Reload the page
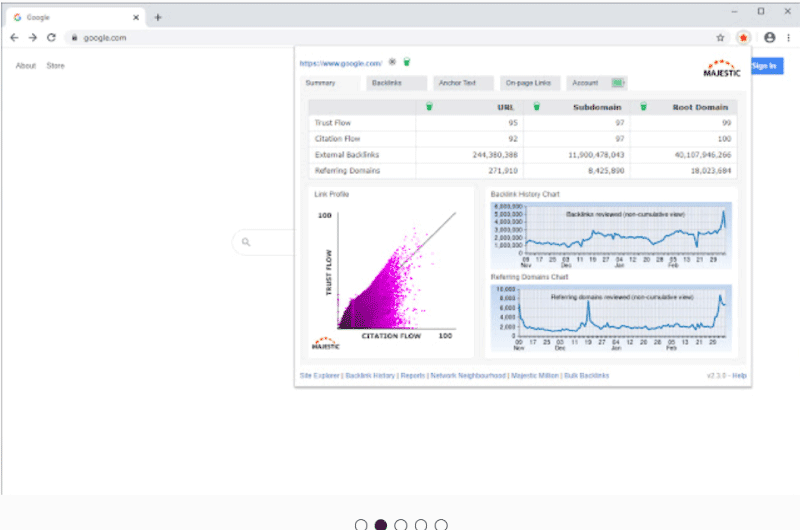Image resolution: width=800 pixels, height=530 pixels. click(x=51, y=38)
